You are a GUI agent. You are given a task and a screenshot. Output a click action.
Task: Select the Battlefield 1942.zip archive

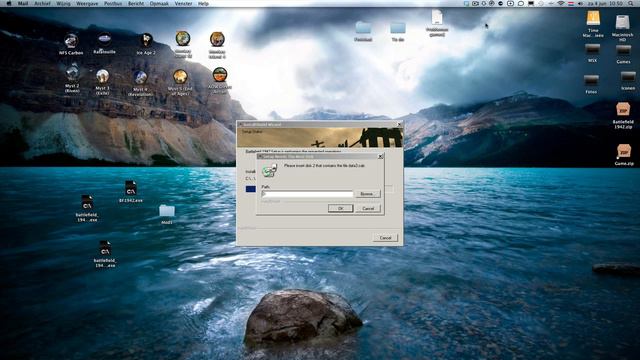tap(623, 110)
